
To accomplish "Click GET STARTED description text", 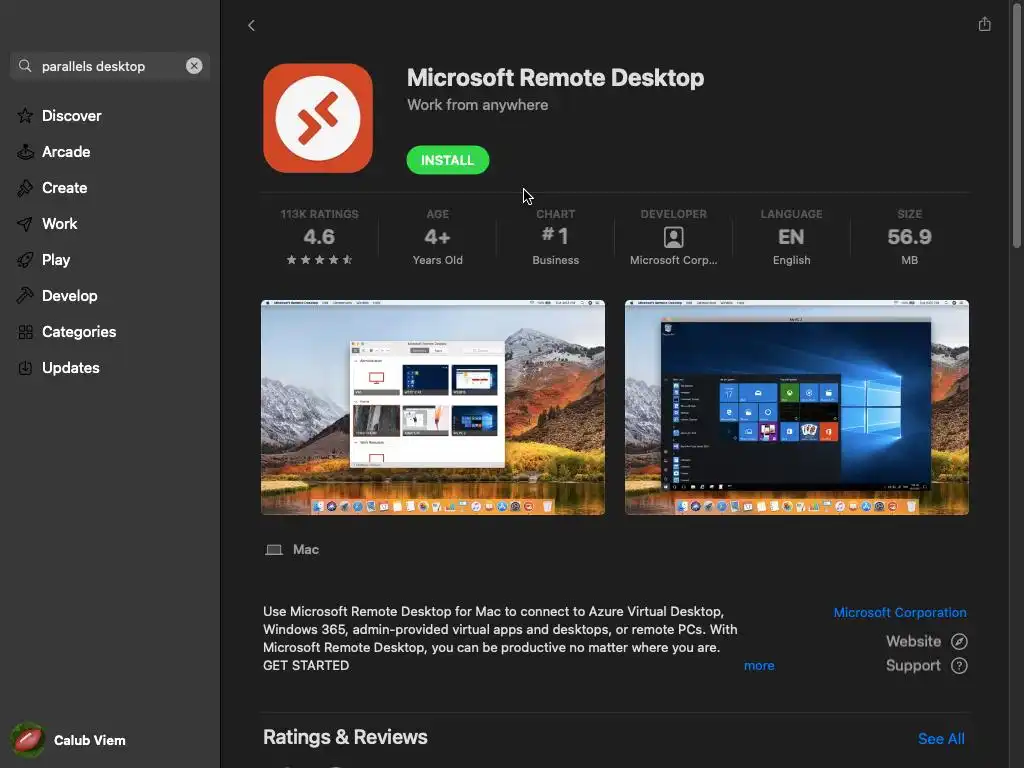I will pos(306,665).
